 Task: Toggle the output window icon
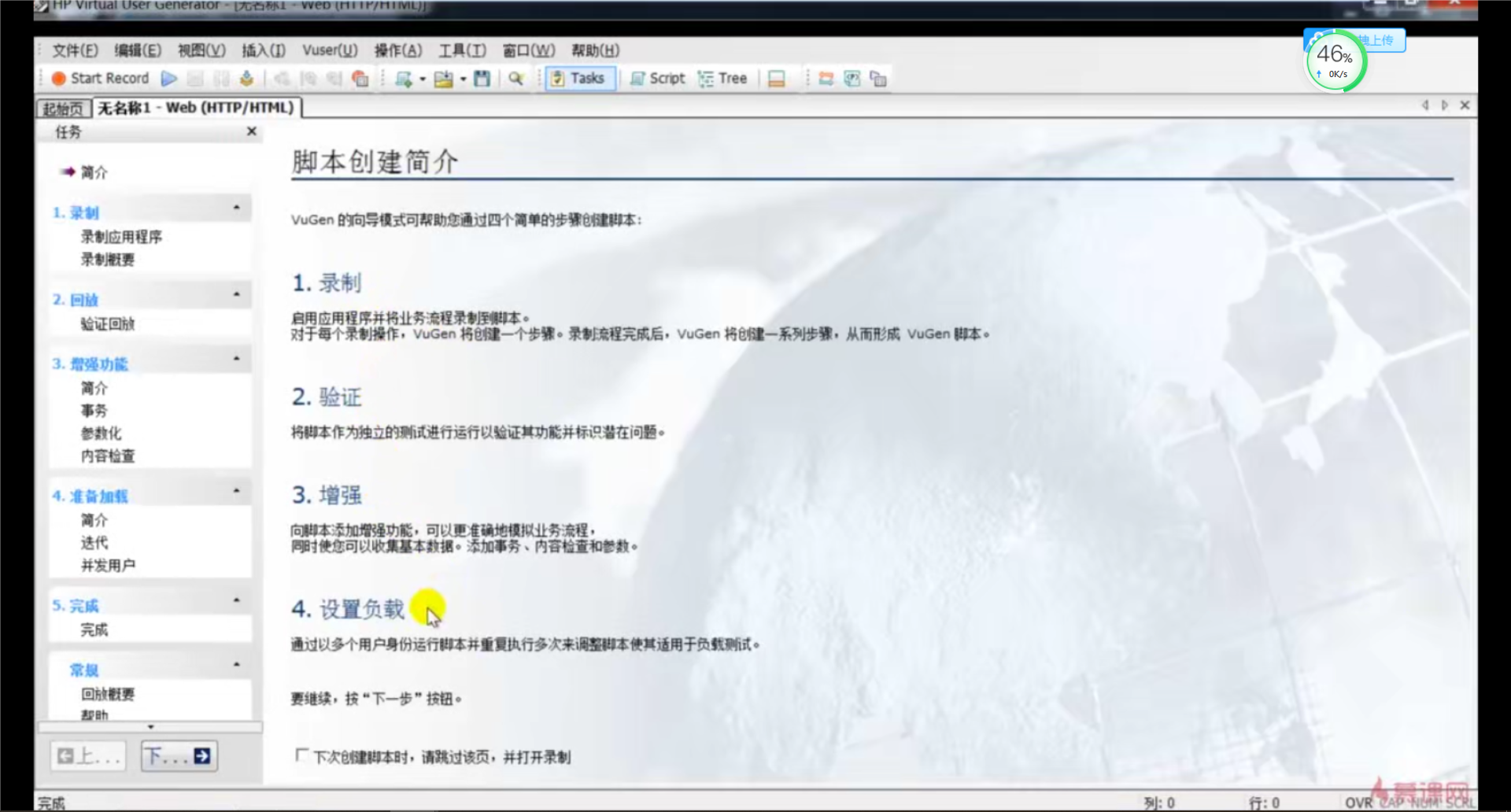point(777,79)
